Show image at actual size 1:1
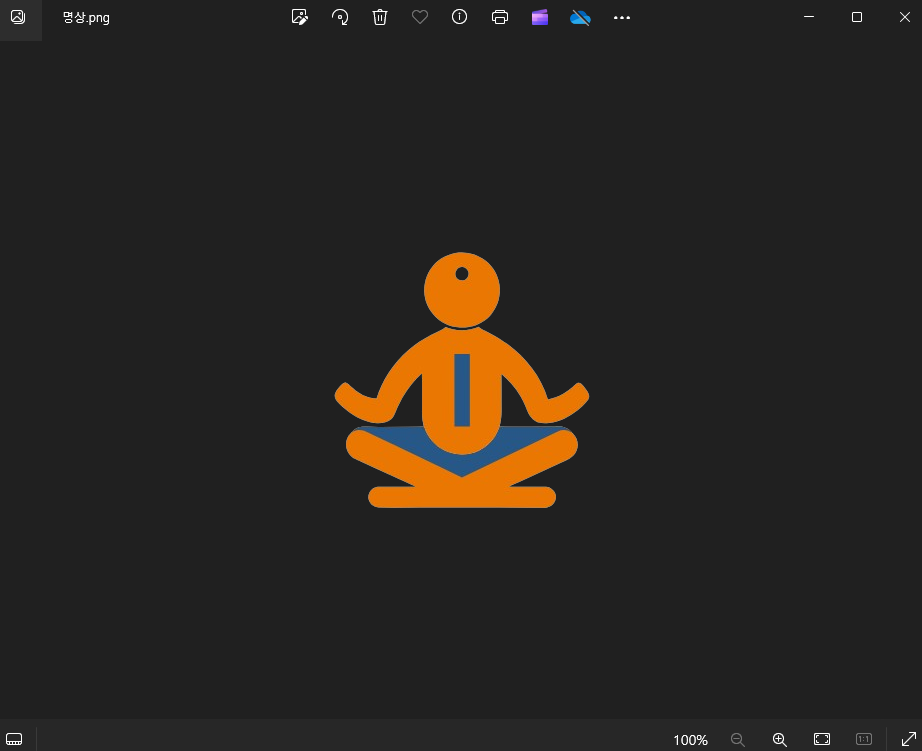 pyautogui.click(x=864, y=739)
